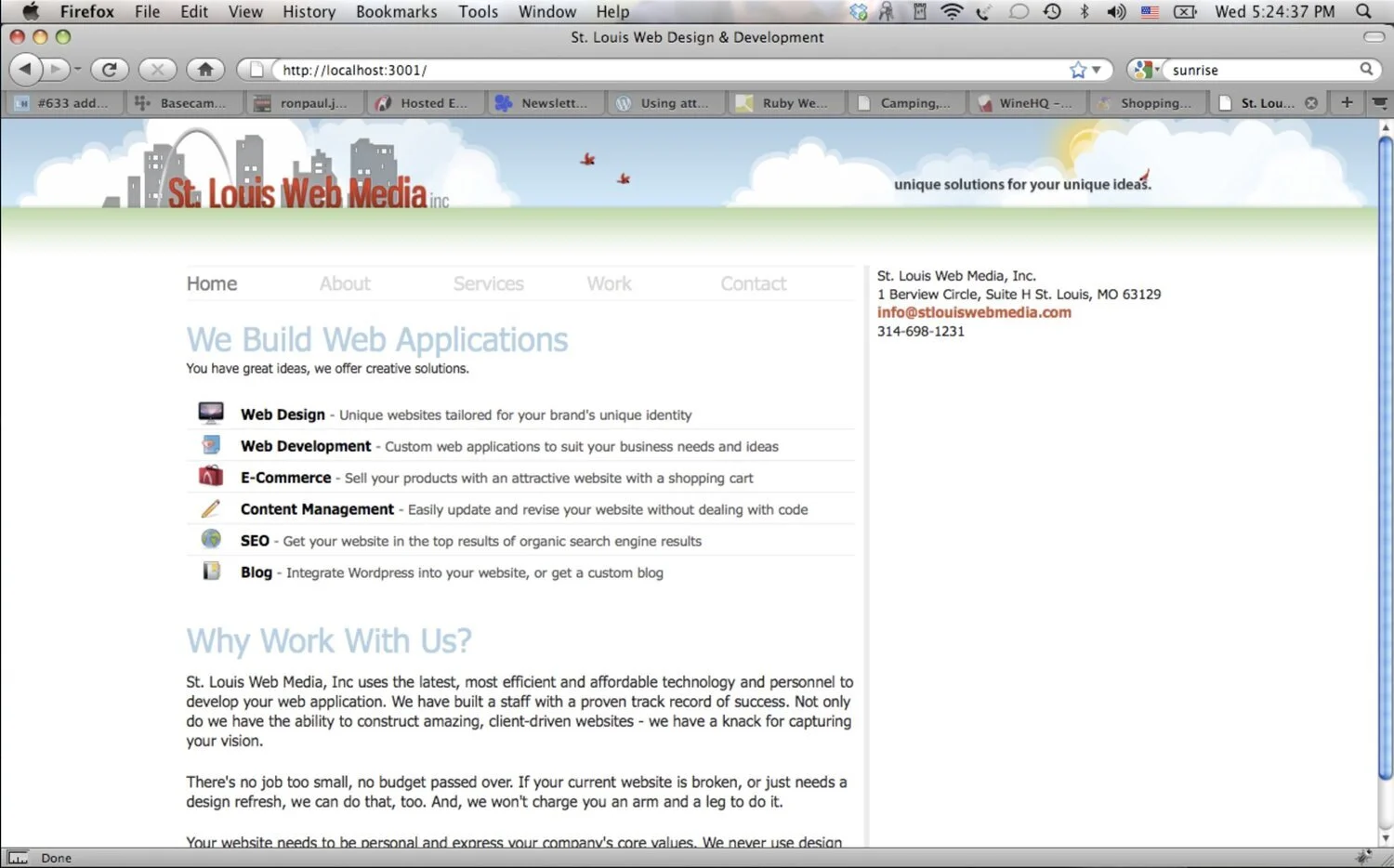Open the dropdown arrow beside bookmark star

point(1097,70)
